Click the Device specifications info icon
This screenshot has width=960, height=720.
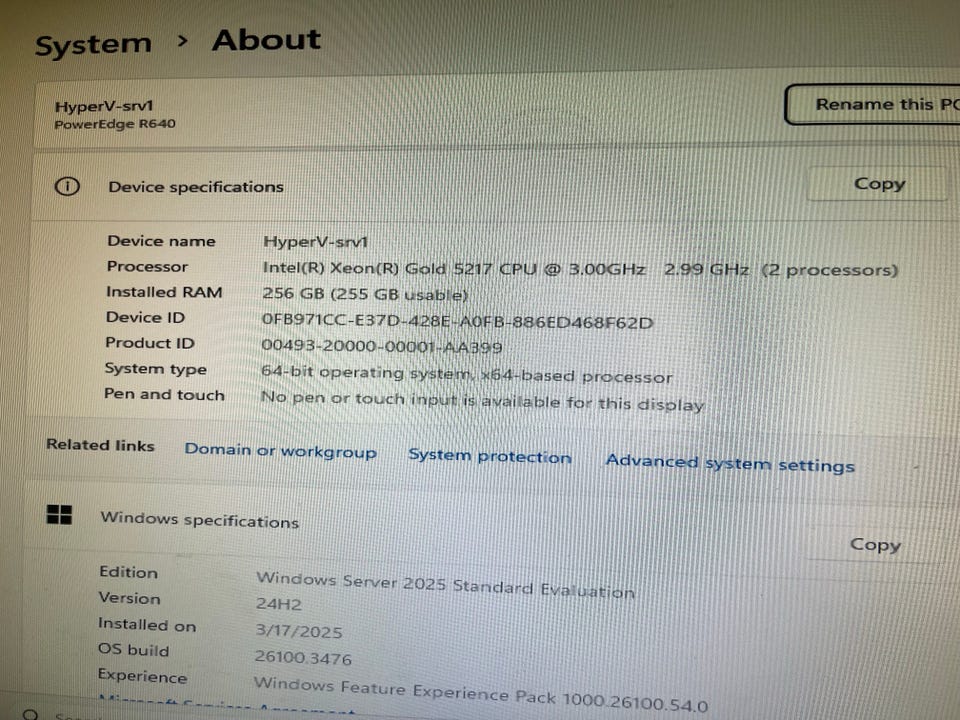[67, 186]
